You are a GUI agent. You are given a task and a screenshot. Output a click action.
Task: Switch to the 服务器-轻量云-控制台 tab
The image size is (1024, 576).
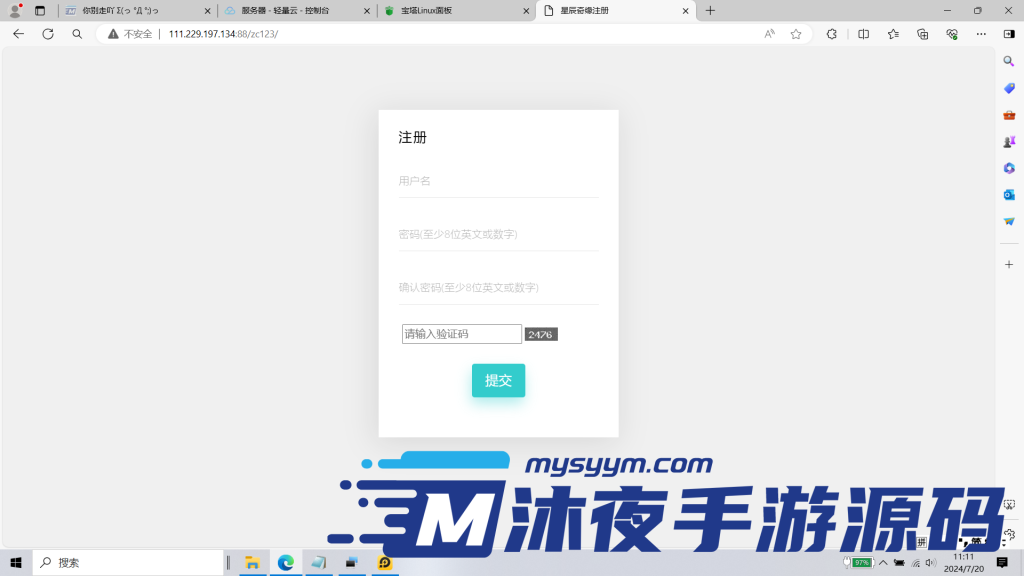click(284, 11)
